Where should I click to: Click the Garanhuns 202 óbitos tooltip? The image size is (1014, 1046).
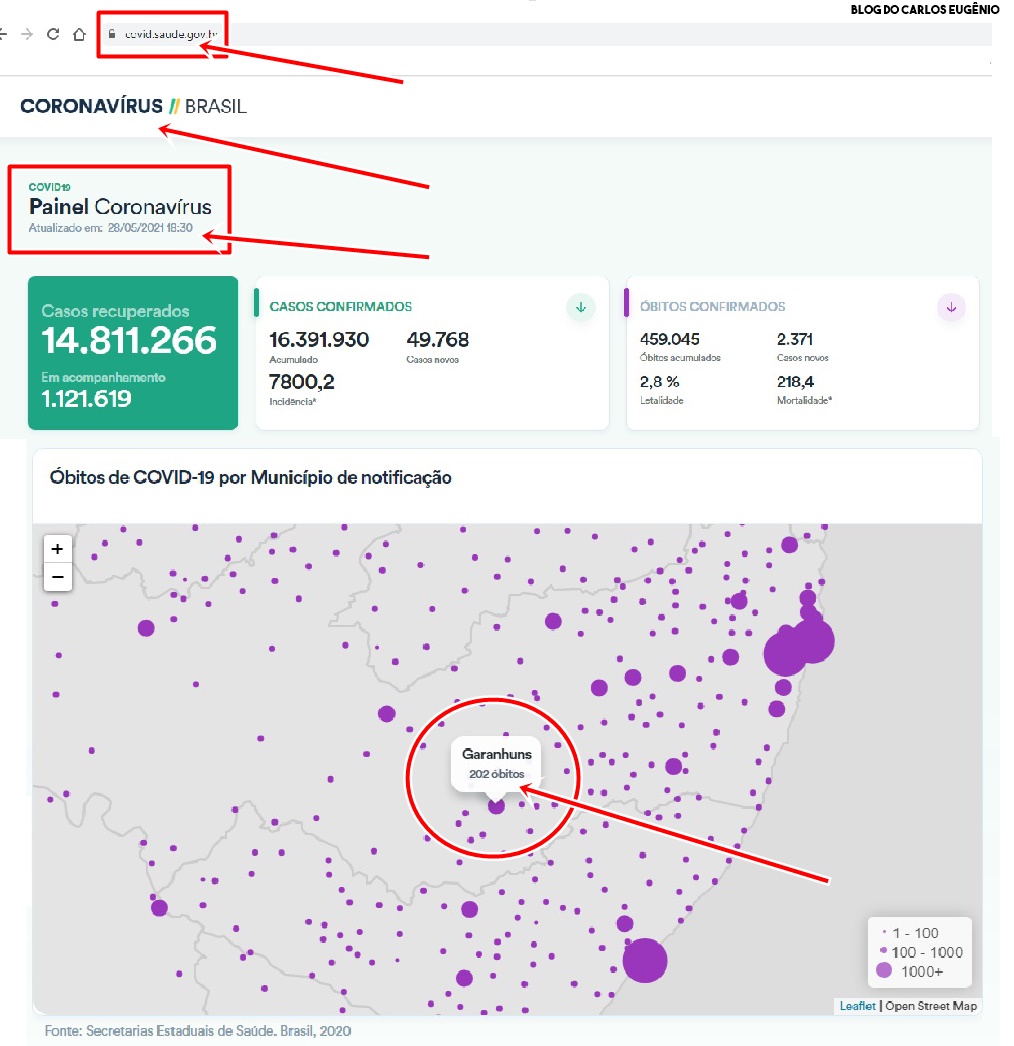click(x=496, y=763)
